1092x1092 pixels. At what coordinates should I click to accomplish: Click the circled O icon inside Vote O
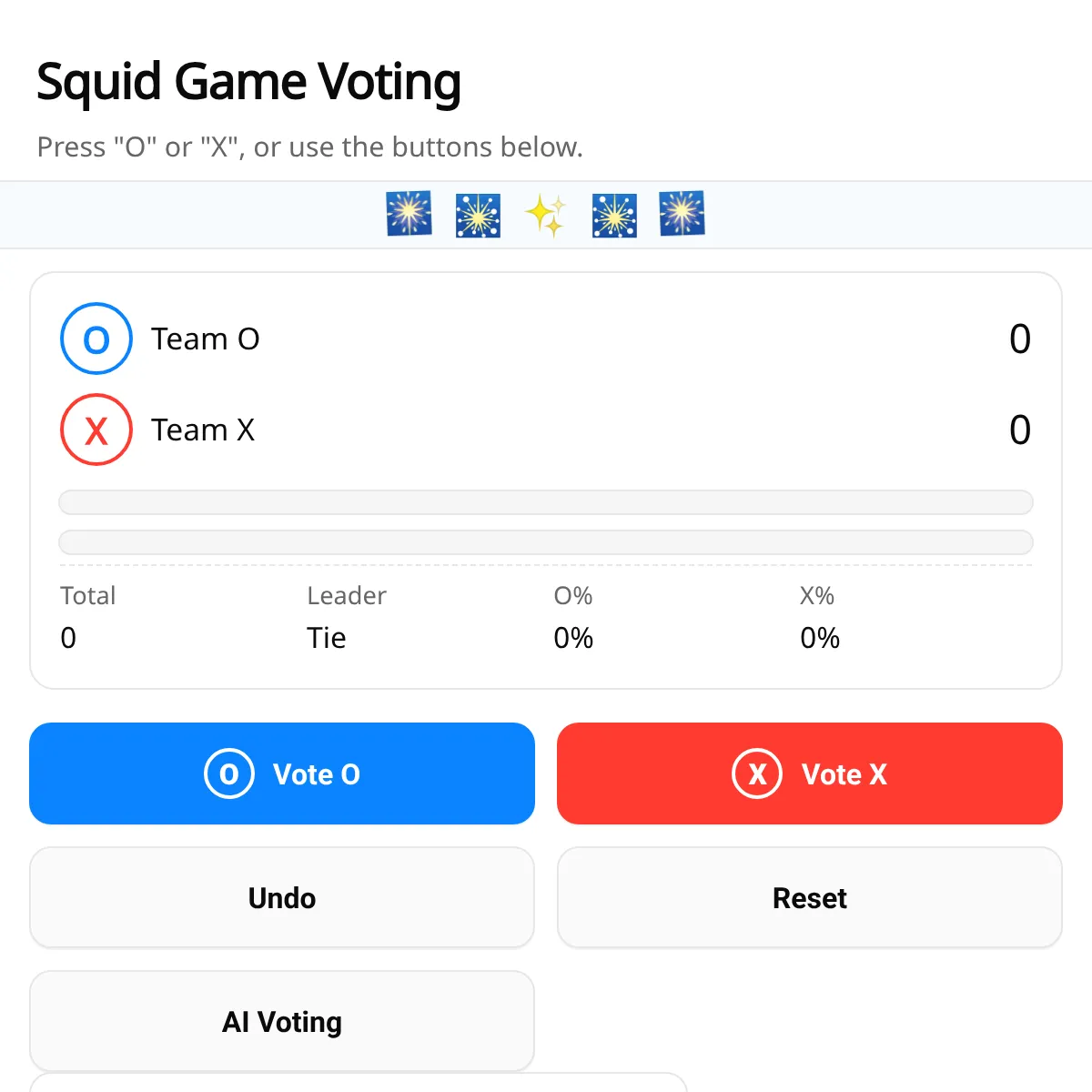(x=229, y=773)
